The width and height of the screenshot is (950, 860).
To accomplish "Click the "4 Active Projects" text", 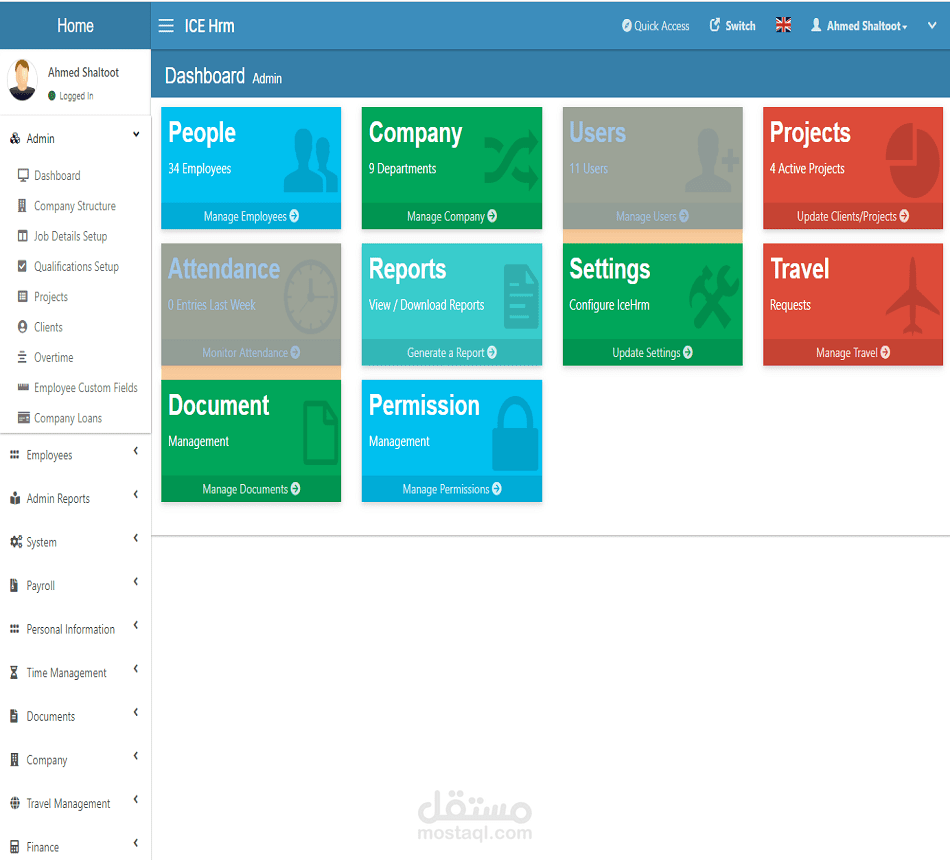I will pos(807,168).
